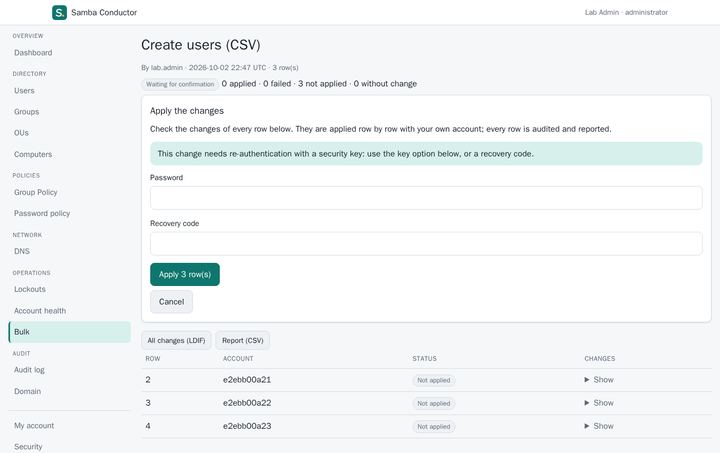Screen dimensions: 720x453
Task: Focus the Recovery code field
Action: pos(426,244)
